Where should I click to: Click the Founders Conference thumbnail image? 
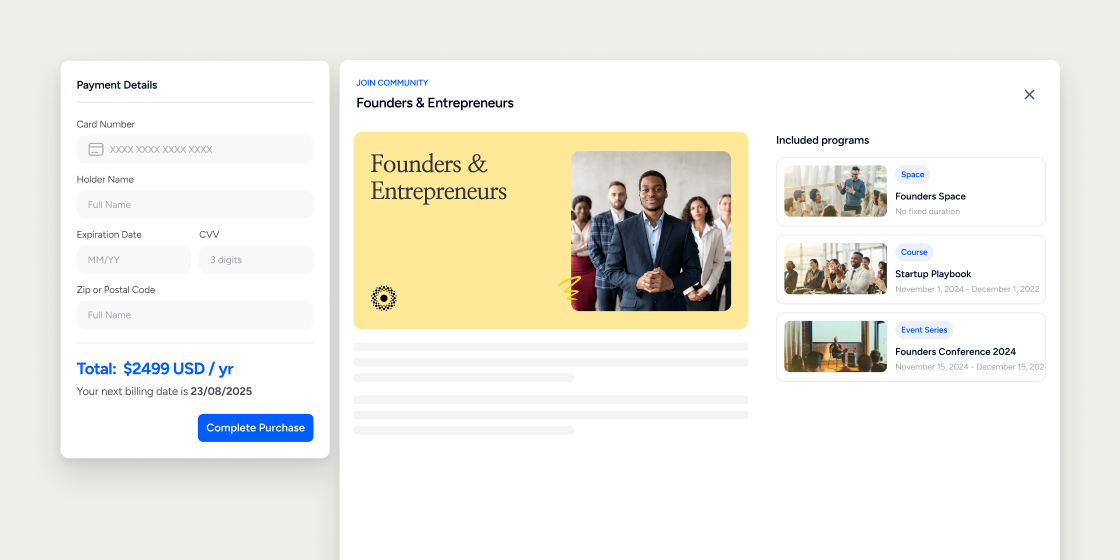pyautogui.click(x=835, y=346)
